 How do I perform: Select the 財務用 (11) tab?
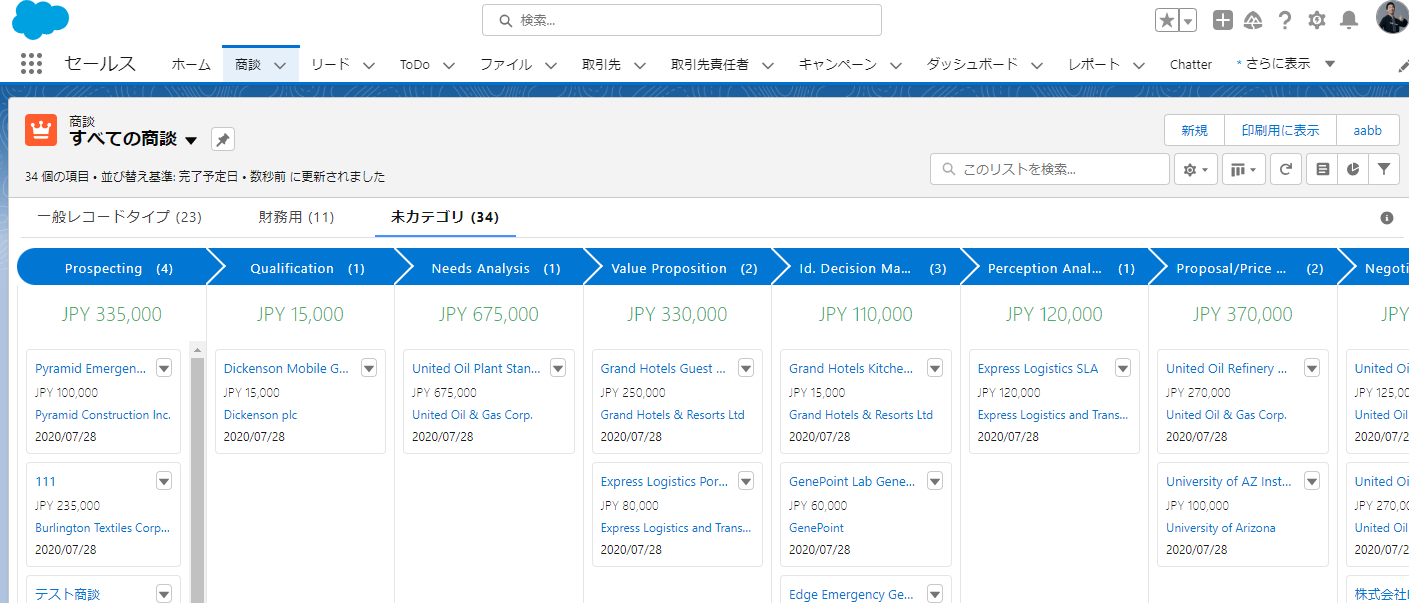point(296,217)
